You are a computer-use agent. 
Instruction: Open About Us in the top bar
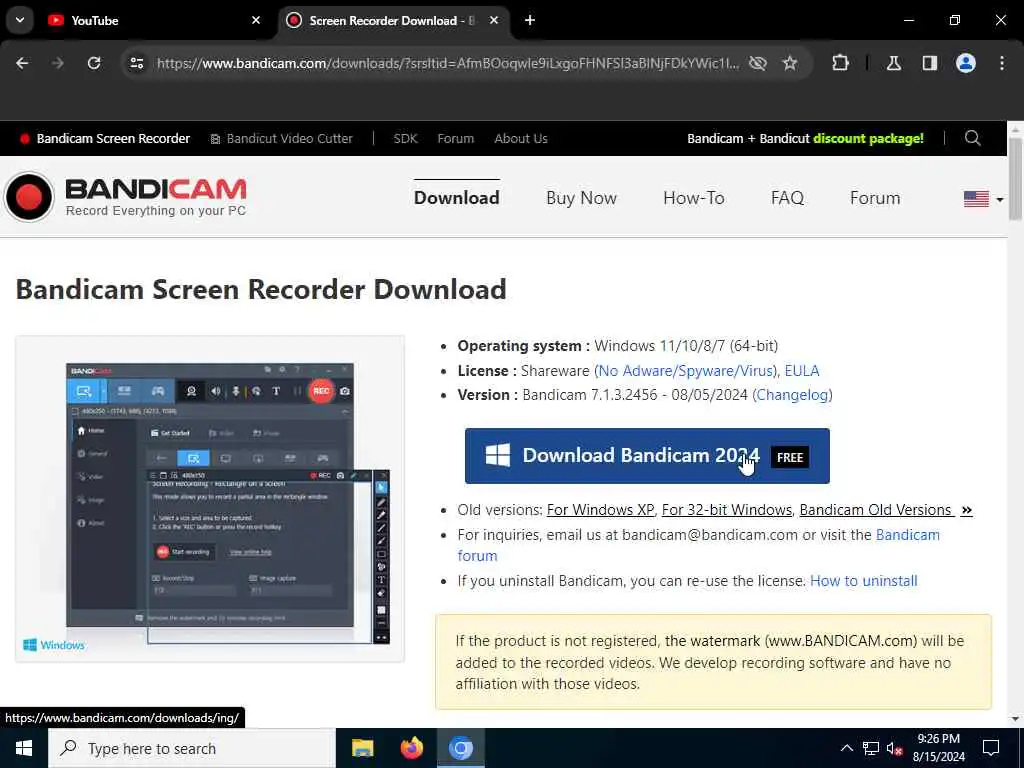pyautogui.click(x=520, y=138)
